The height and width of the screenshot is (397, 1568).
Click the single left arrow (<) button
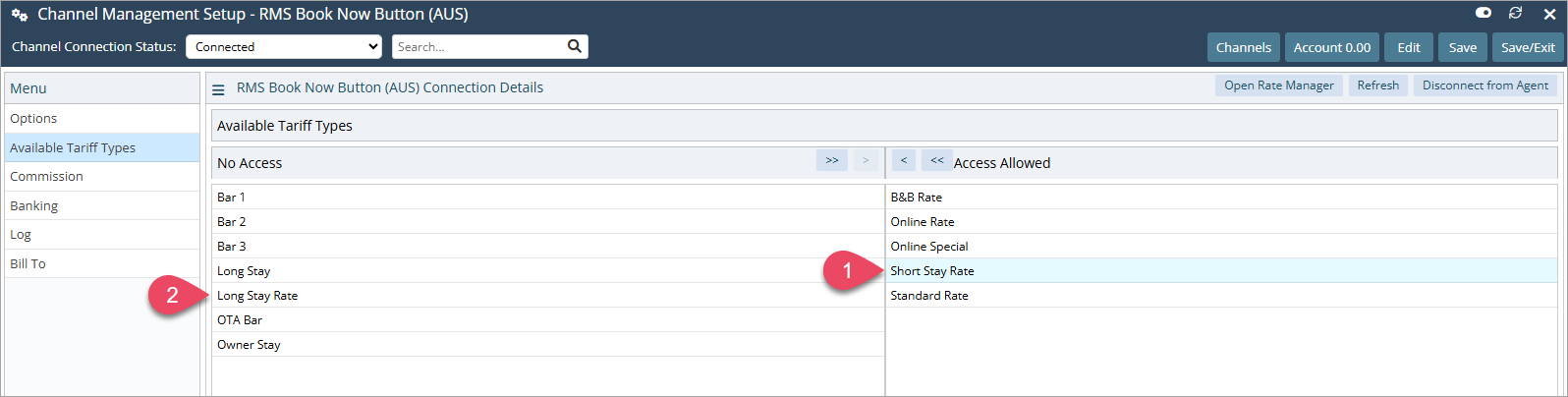[x=904, y=160]
